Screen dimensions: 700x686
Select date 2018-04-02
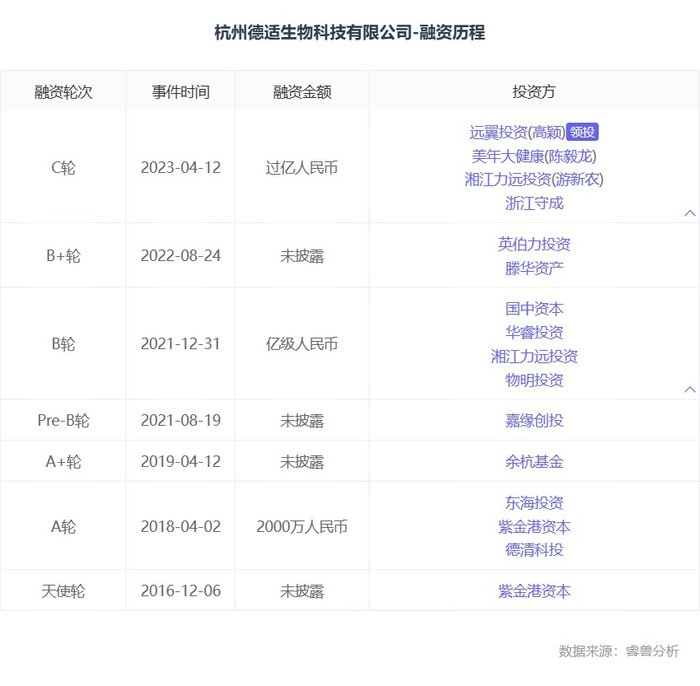pyautogui.click(x=181, y=527)
